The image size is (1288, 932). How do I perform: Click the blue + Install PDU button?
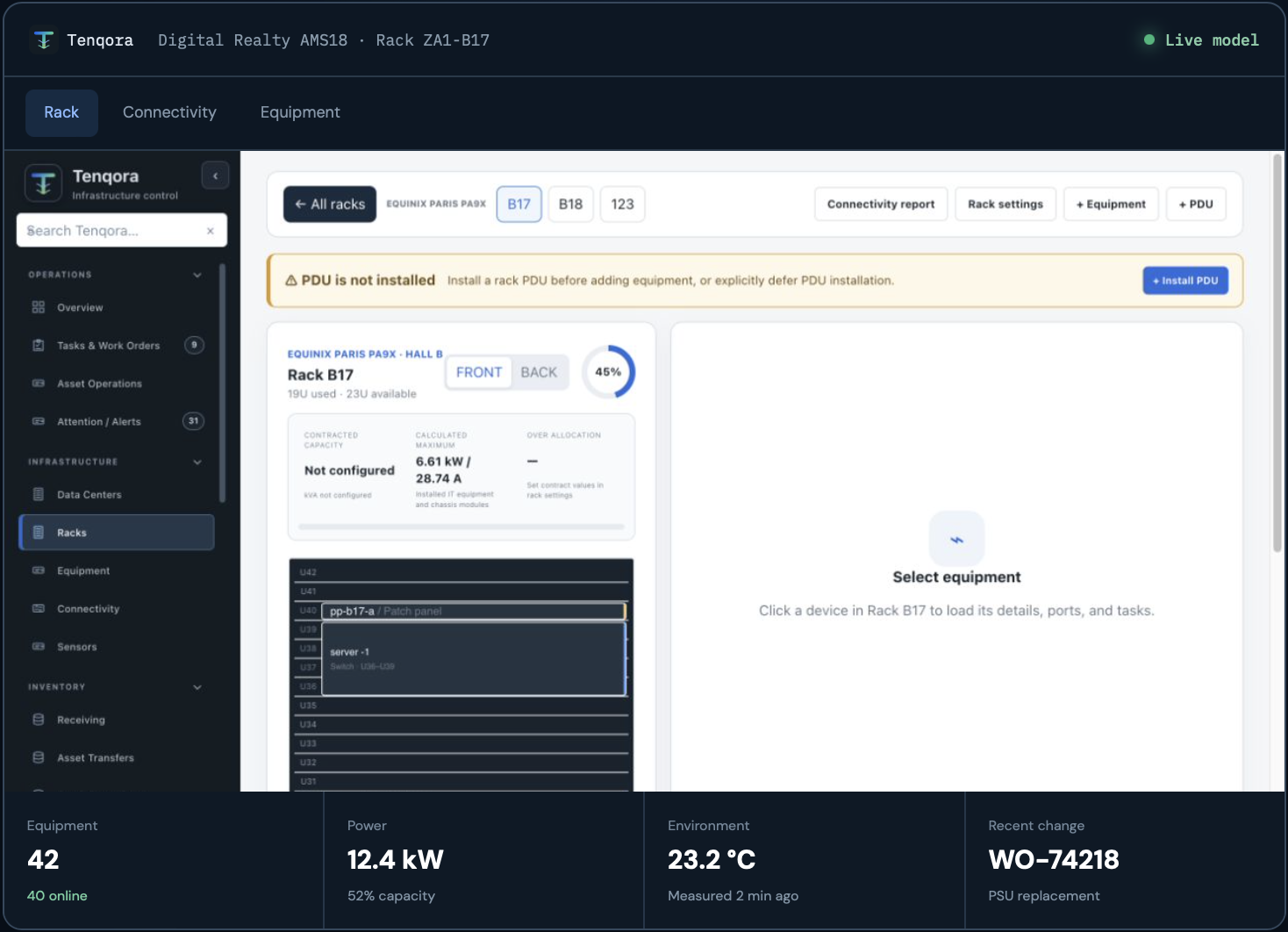pos(1185,281)
